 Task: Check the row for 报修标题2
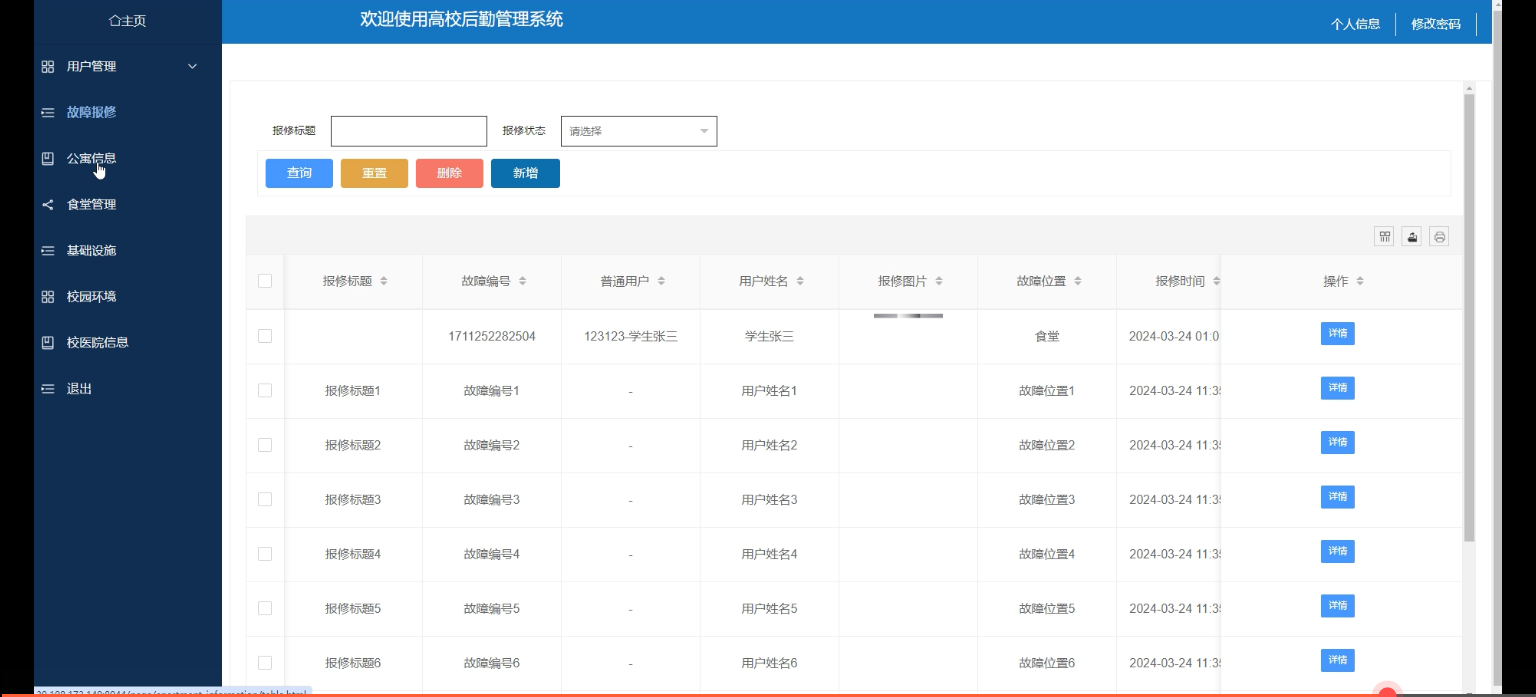pos(265,445)
